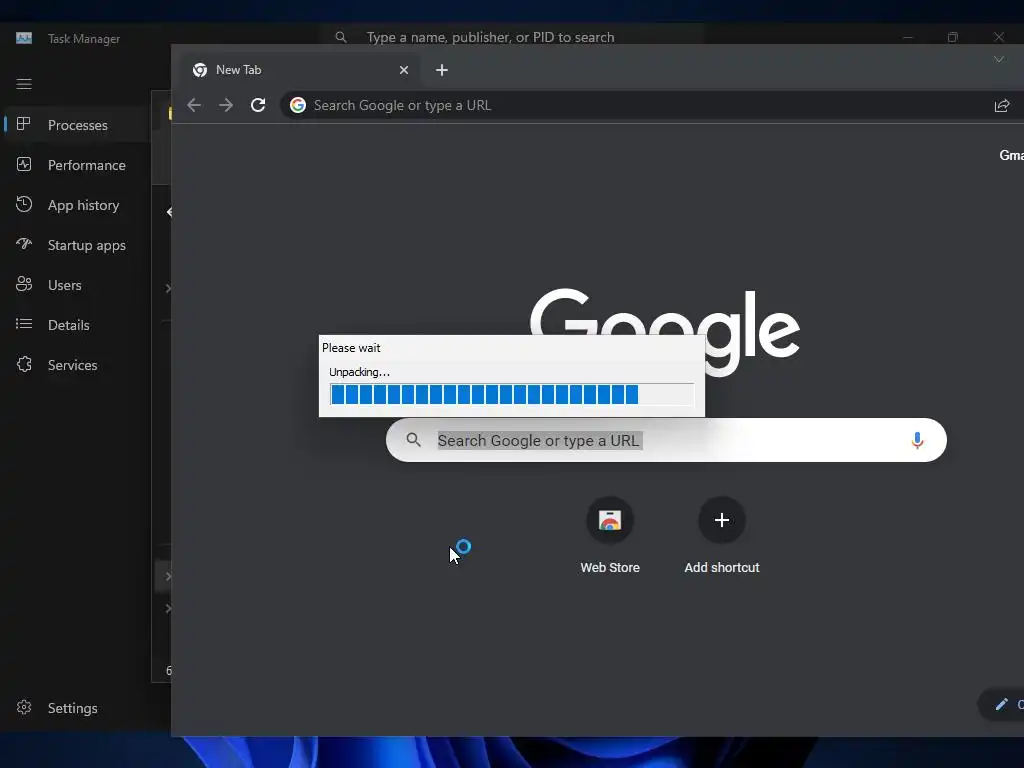The height and width of the screenshot is (768, 1024).
Task: Toggle the Task Manager hamburger navigation menu
Action: point(24,84)
